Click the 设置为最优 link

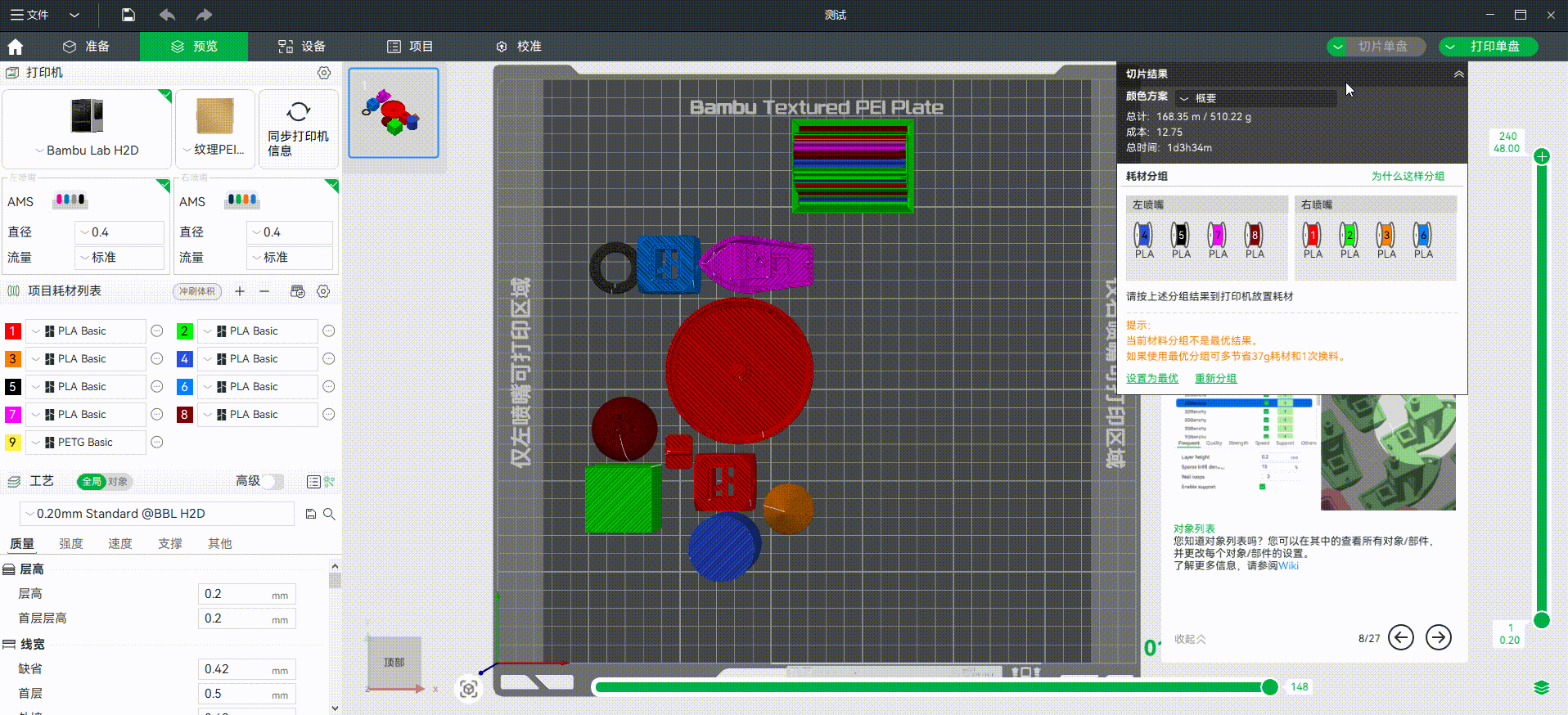point(1152,378)
